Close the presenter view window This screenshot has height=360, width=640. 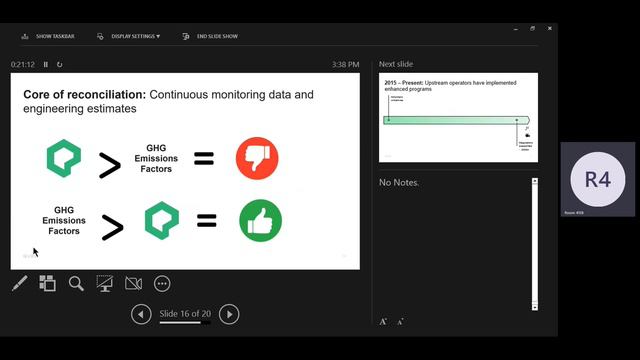[x=550, y=29]
